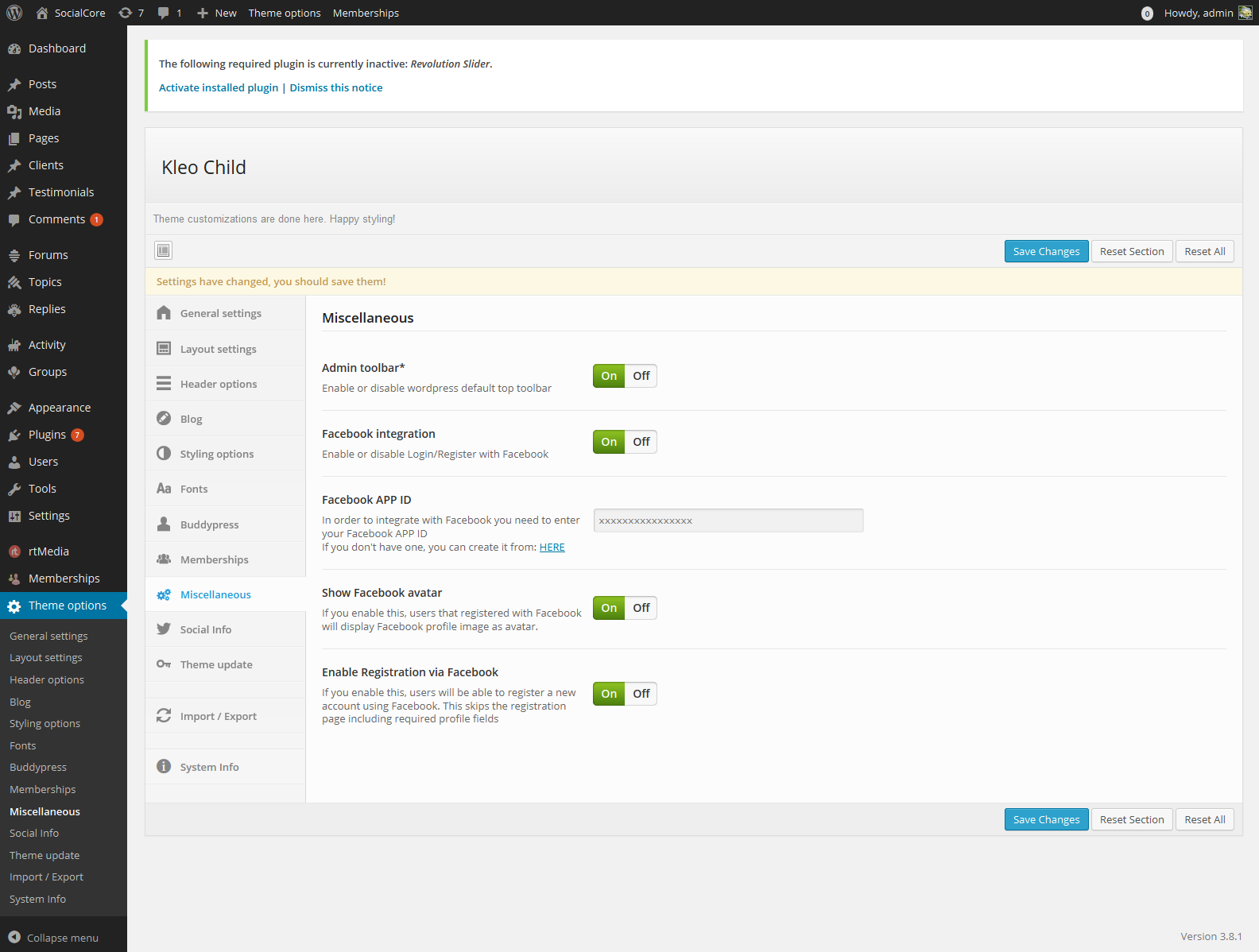The width and height of the screenshot is (1259, 952).
Task: Click the System Info circle icon
Action: point(164,767)
